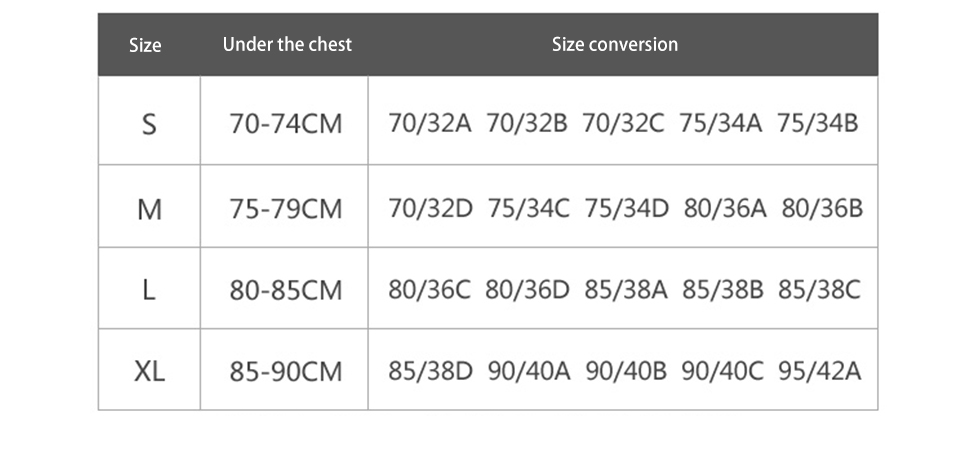Click the Size conversion header
The height and width of the screenshot is (452, 968).
(x=614, y=45)
